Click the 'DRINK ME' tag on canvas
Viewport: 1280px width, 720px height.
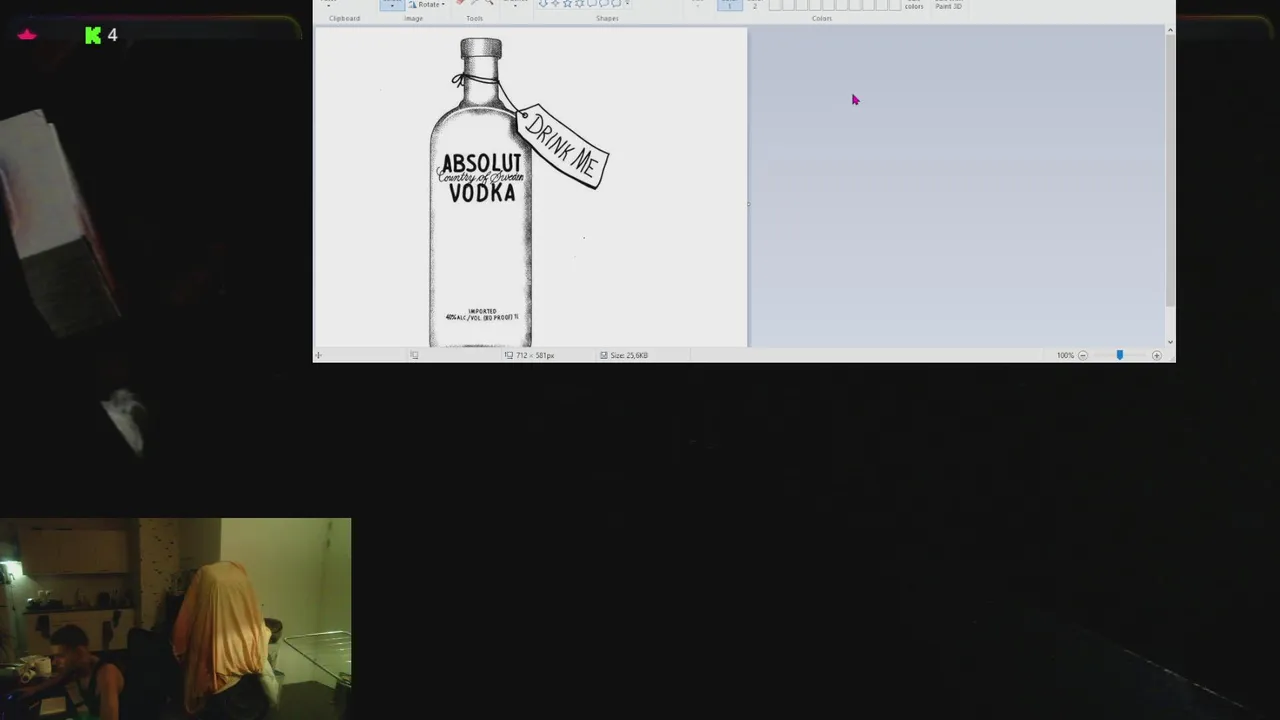tap(563, 146)
